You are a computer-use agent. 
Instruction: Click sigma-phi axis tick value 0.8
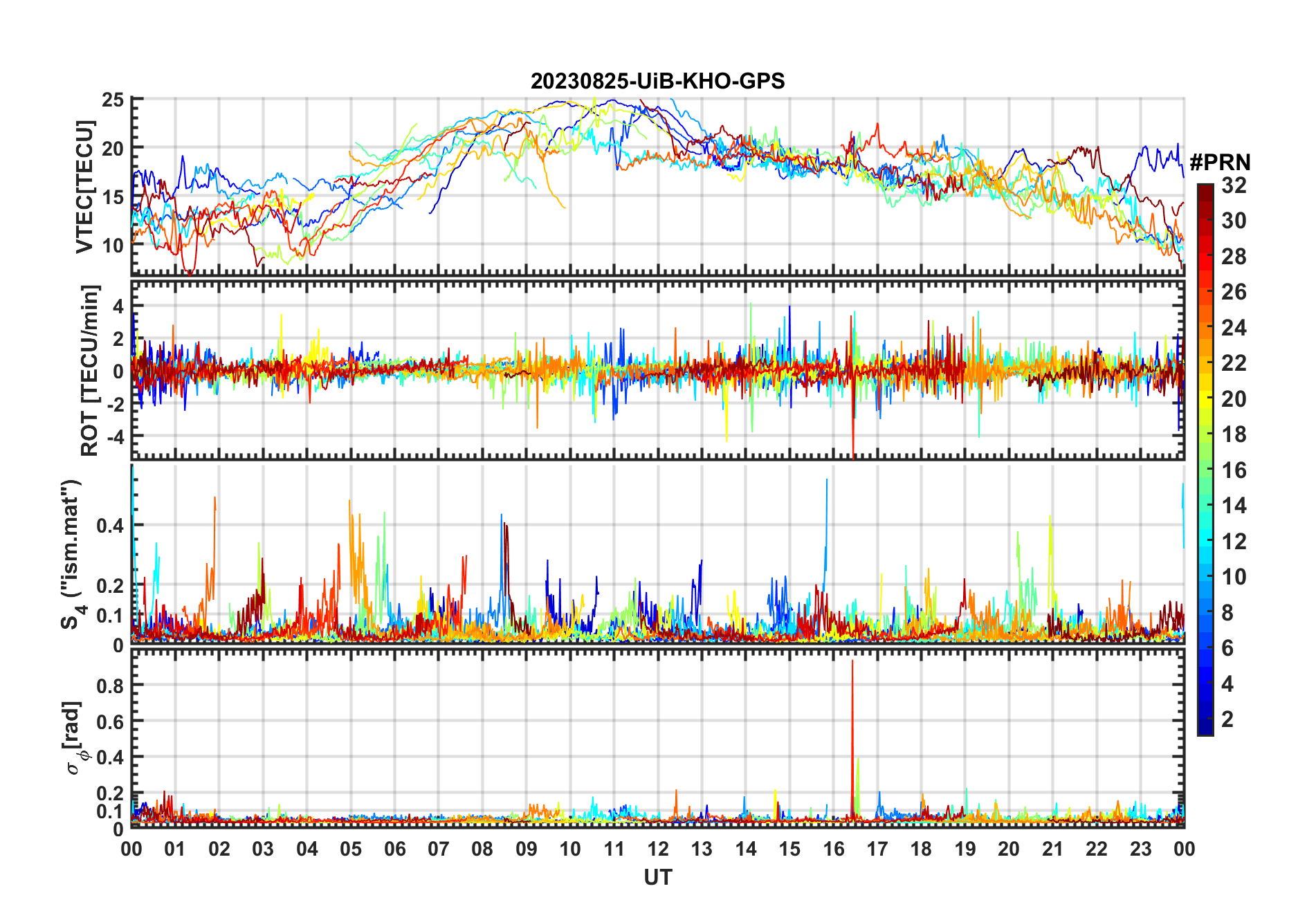[x=110, y=686]
